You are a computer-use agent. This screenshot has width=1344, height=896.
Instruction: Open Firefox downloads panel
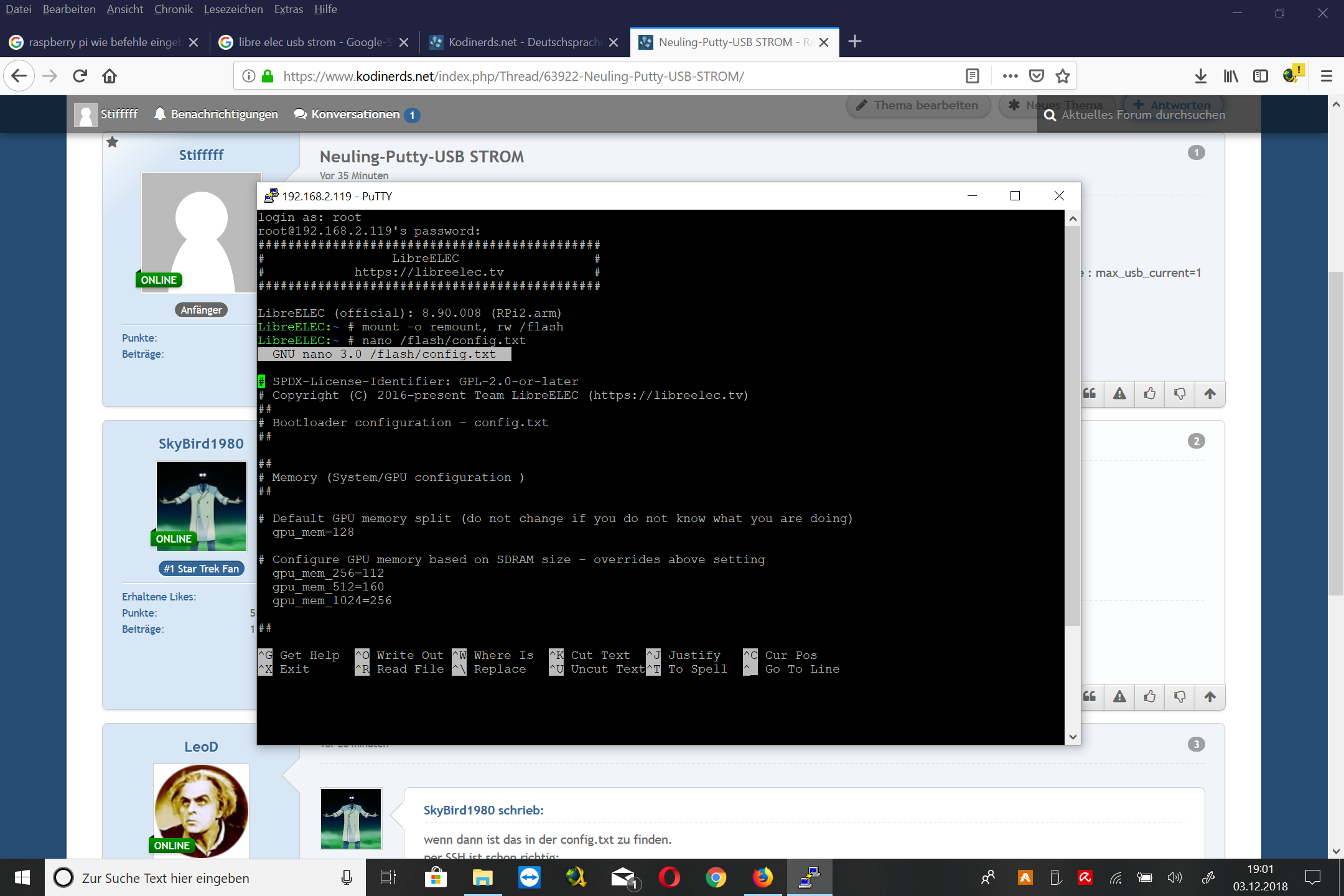coord(1201,76)
